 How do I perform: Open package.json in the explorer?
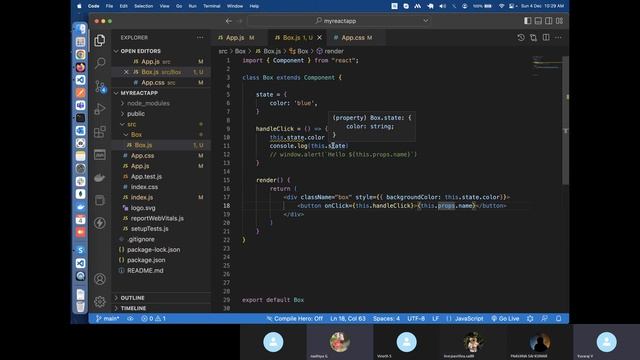[162, 260]
